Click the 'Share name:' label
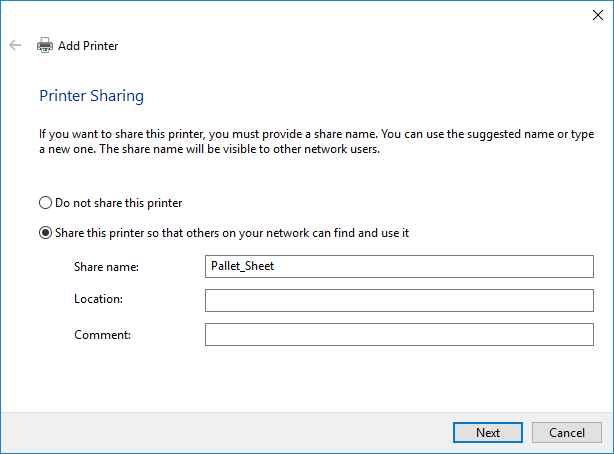 click(106, 267)
